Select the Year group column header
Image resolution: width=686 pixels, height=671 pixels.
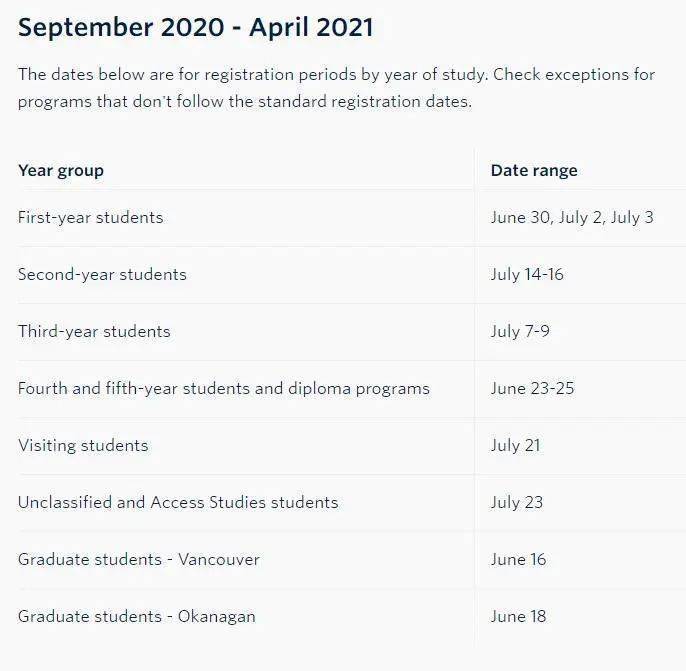coord(61,170)
